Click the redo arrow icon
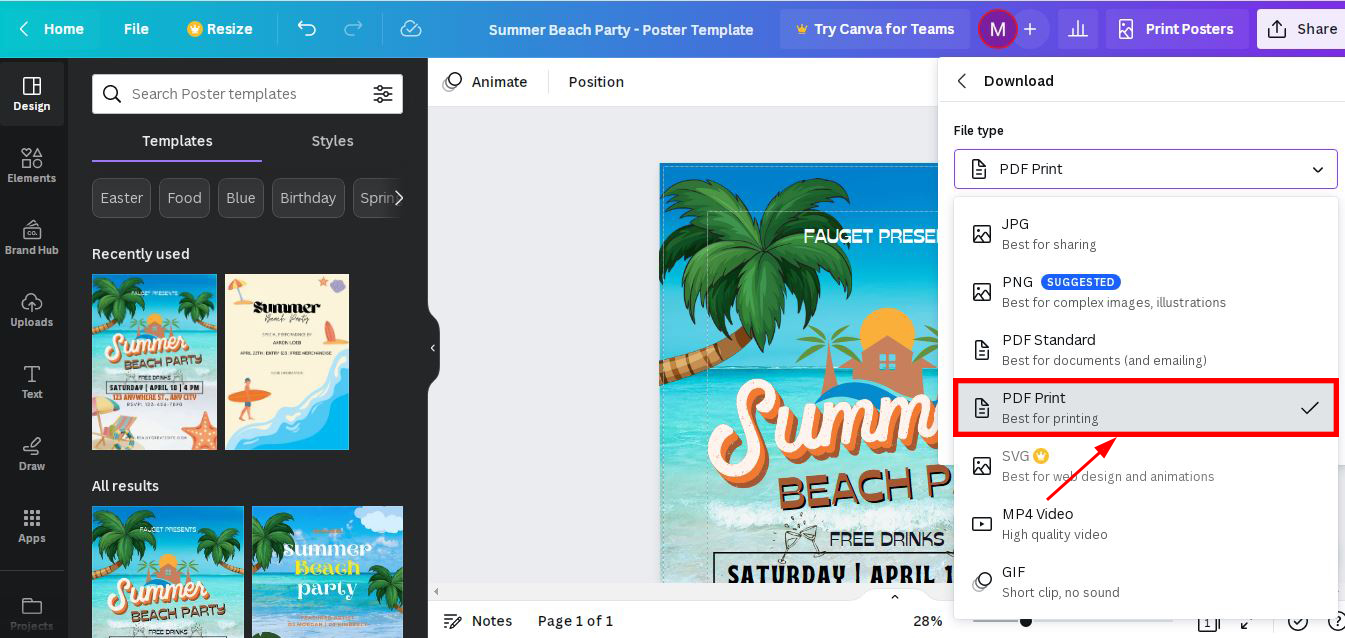This screenshot has width=1345, height=638. tap(353, 29)
